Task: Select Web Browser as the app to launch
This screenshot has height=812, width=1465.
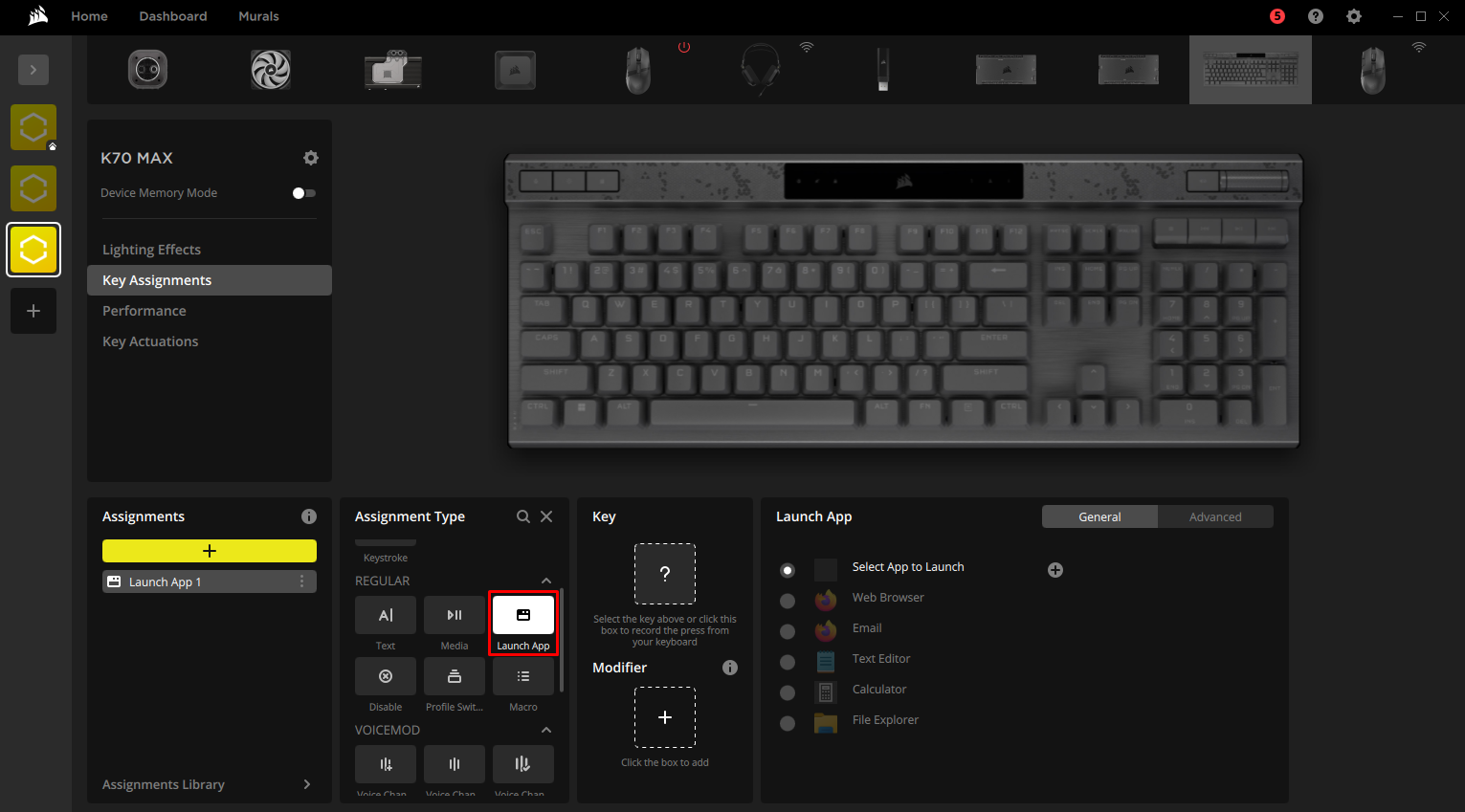Action: click(x=787, y=601)
